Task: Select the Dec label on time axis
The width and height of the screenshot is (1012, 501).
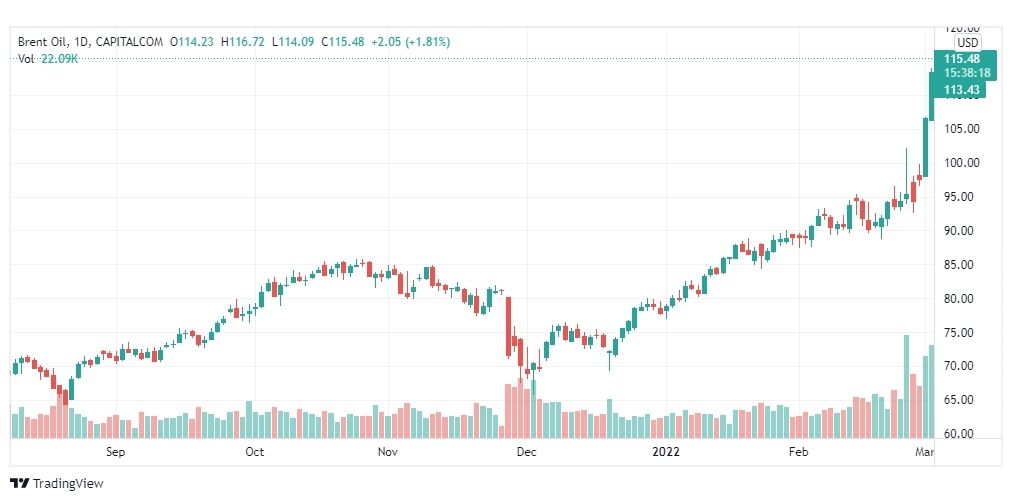Action: click(x=527, y=452)
